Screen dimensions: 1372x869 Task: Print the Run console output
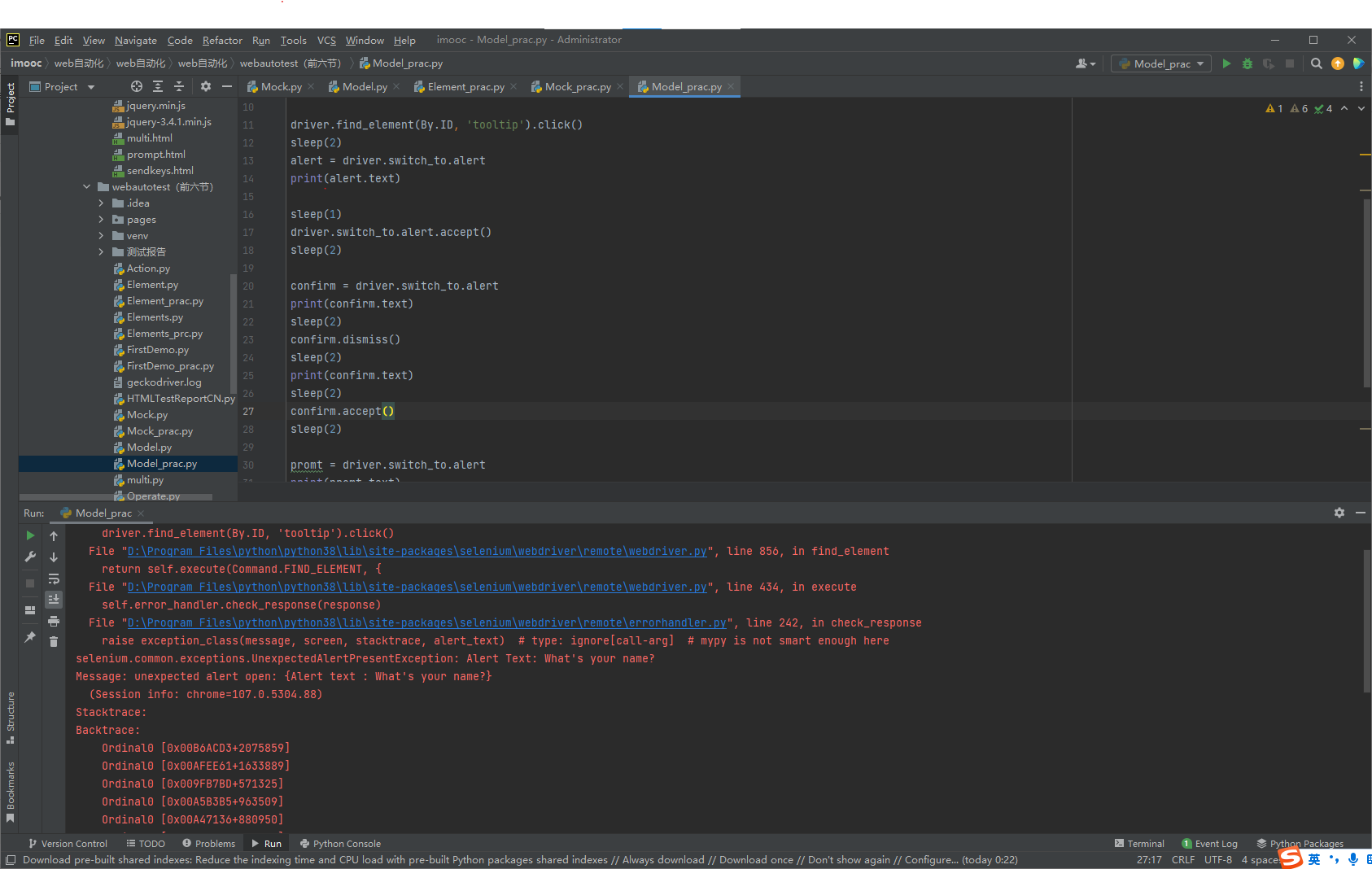coord(54,621)
